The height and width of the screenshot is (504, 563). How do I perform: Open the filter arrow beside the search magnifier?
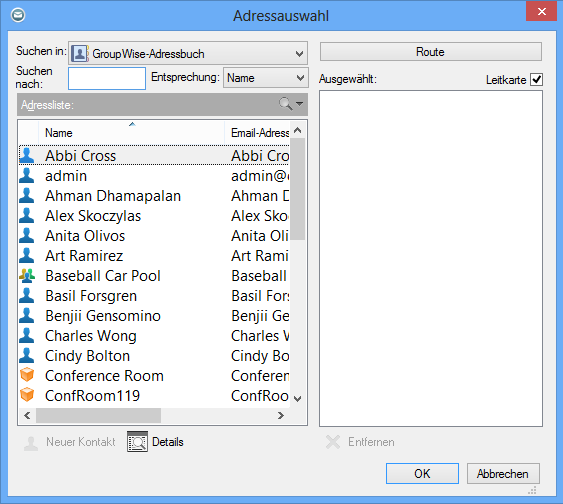point(299,104)
